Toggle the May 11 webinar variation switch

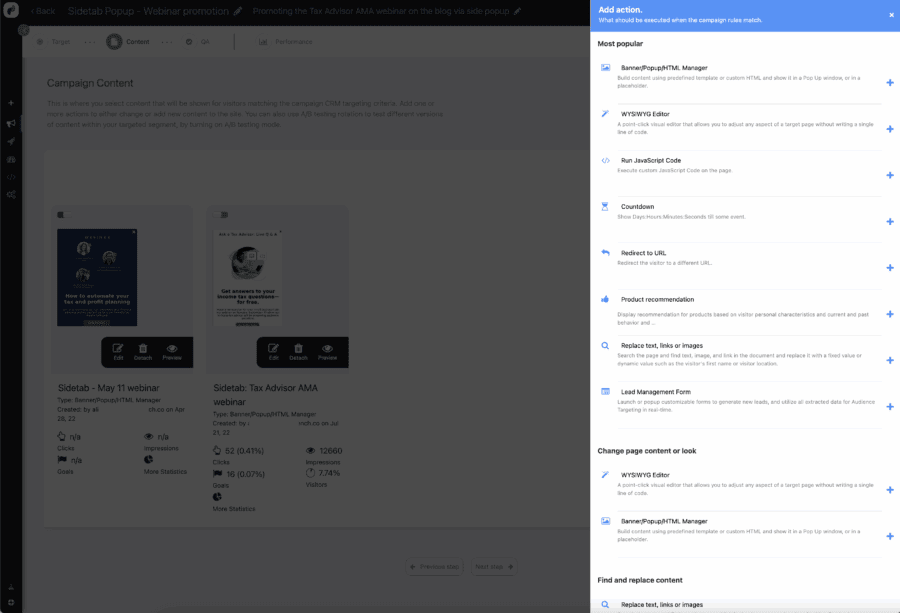click(x=61, y=214)
